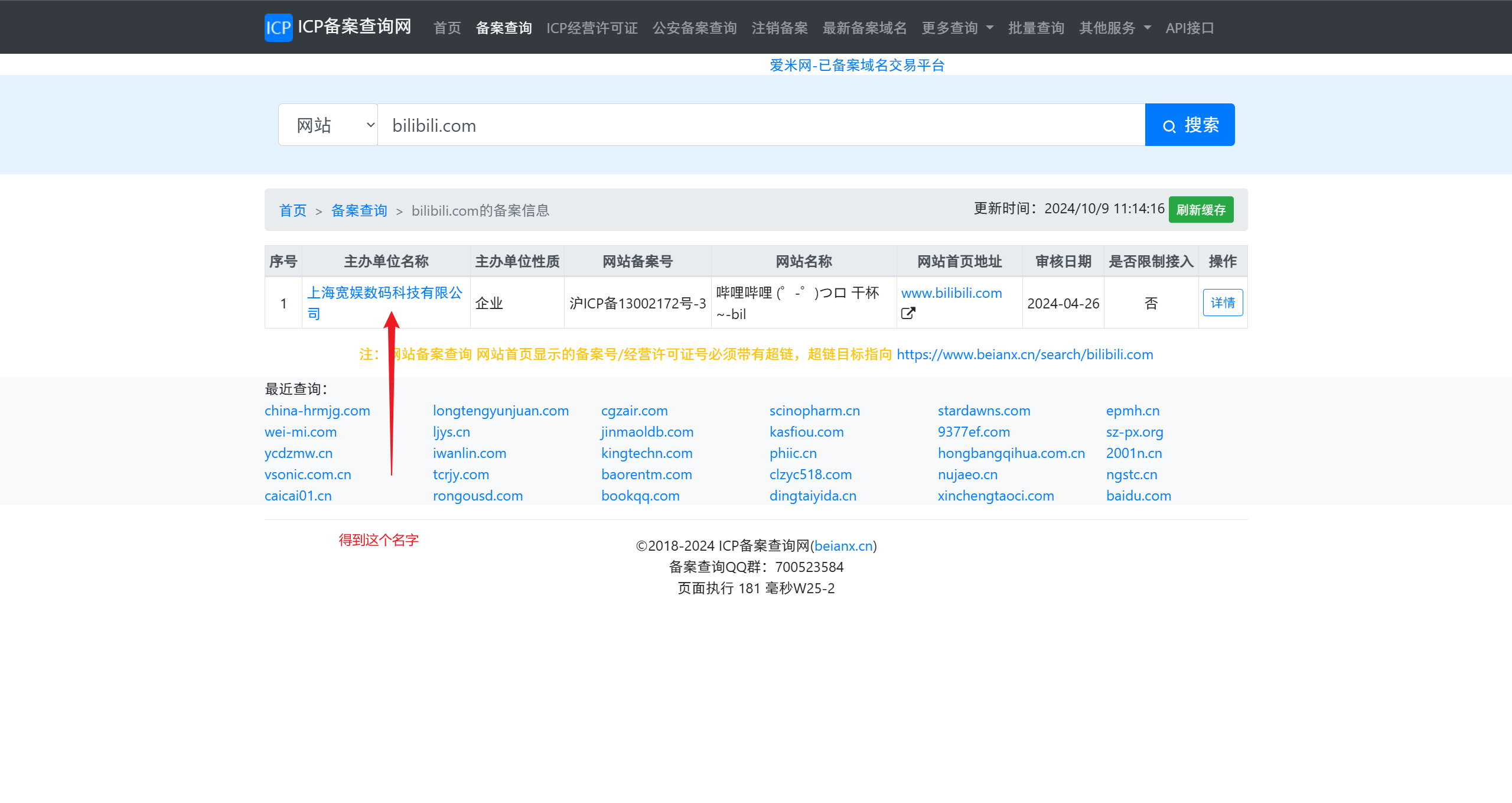Click the bilibili.com search input field
Screen dimensions: 1512x803
(650, 125)
